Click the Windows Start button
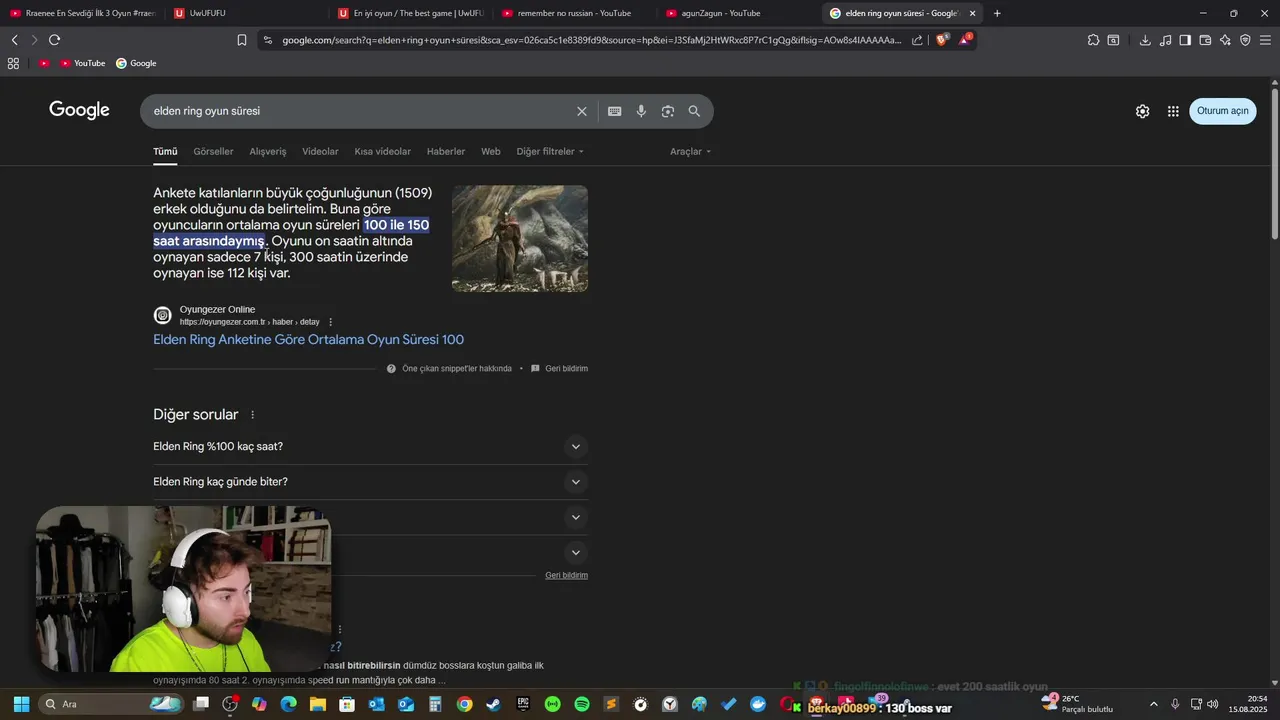 21,704
